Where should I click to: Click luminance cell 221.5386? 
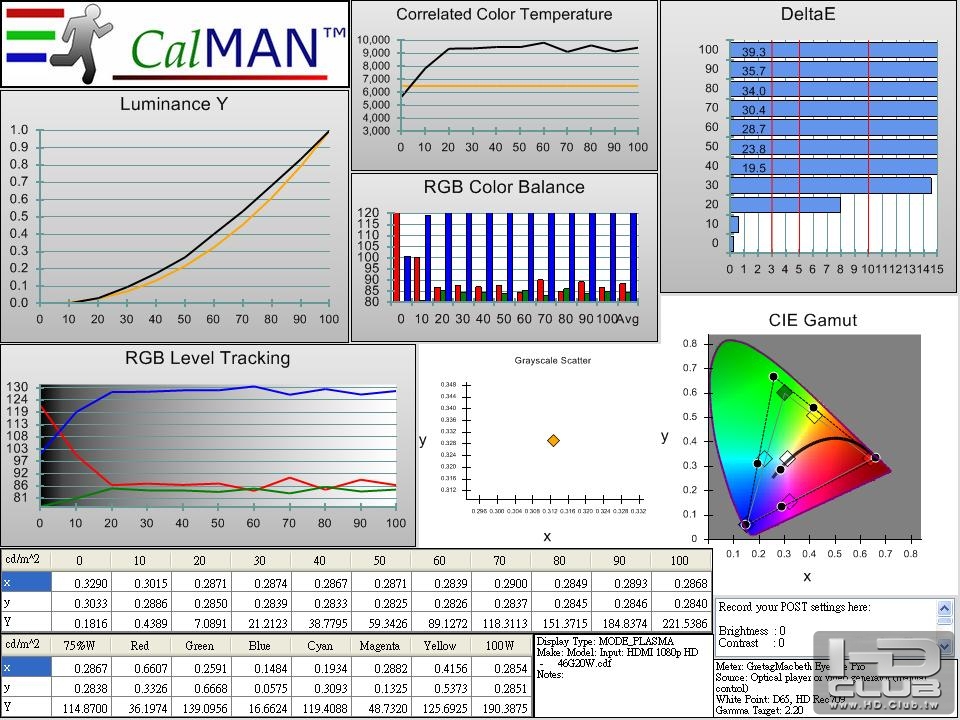coord(681,623)
